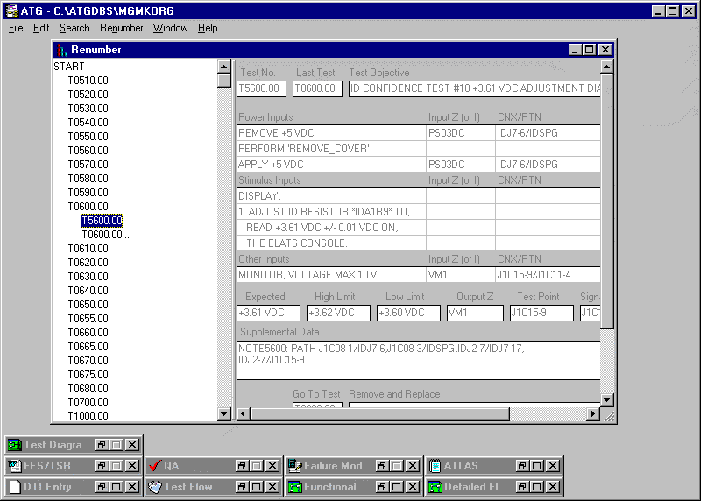The width and height of the screenshot is (701, 501).
Task: Click the tree list scroll down arrow
Action: click(224, 413)
